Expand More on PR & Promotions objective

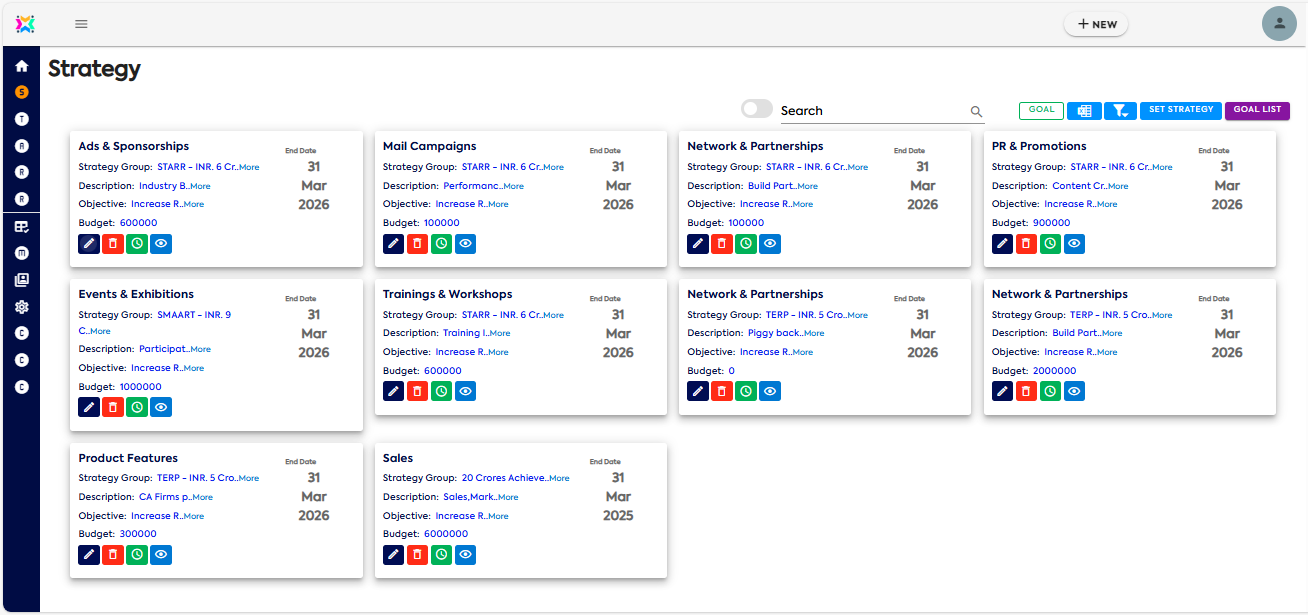tap(1107, 205)
